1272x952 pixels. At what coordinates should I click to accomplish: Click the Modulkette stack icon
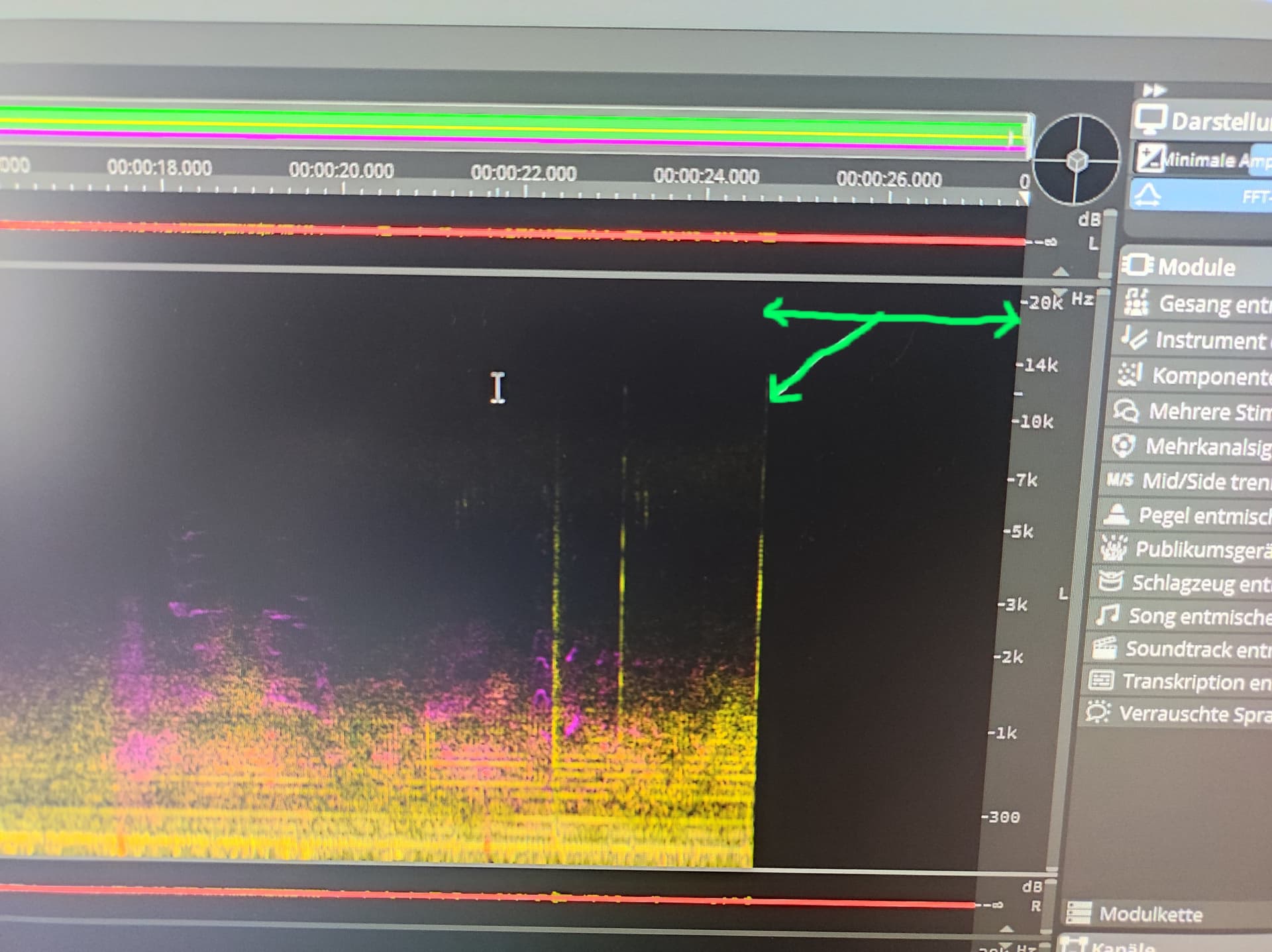pos(1079,913)
